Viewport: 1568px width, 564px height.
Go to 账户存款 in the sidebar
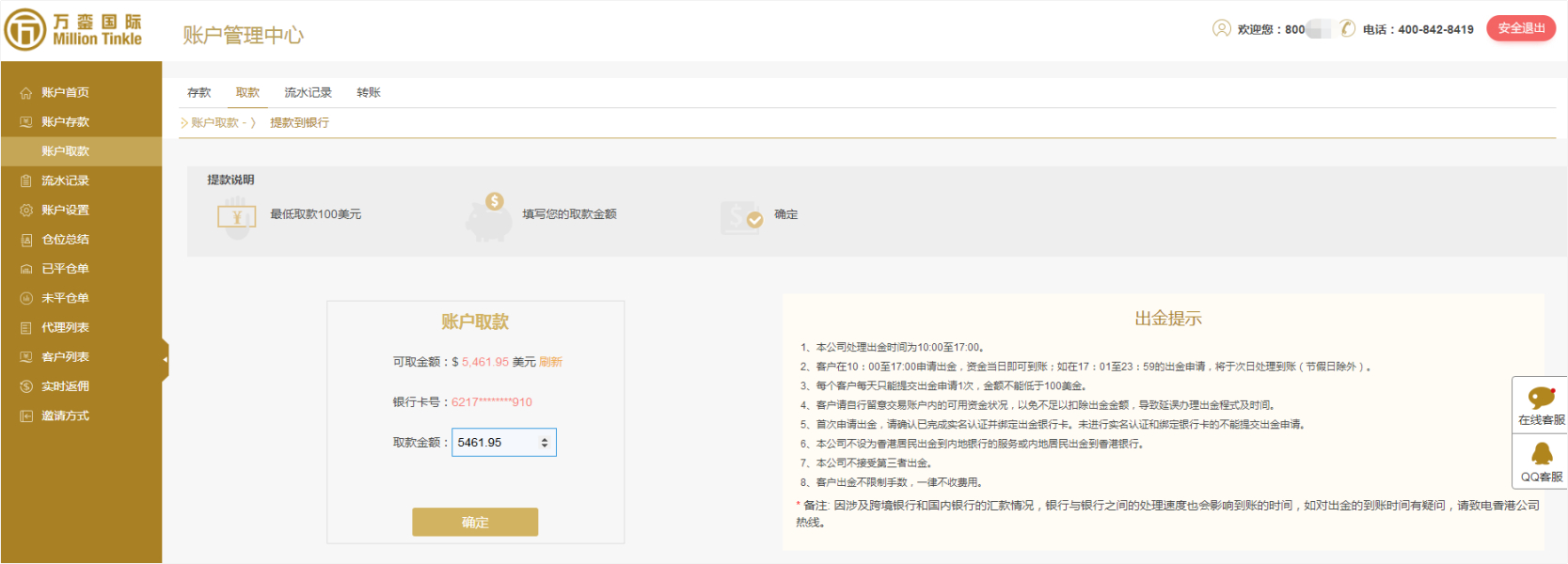[x=65, y=122]
